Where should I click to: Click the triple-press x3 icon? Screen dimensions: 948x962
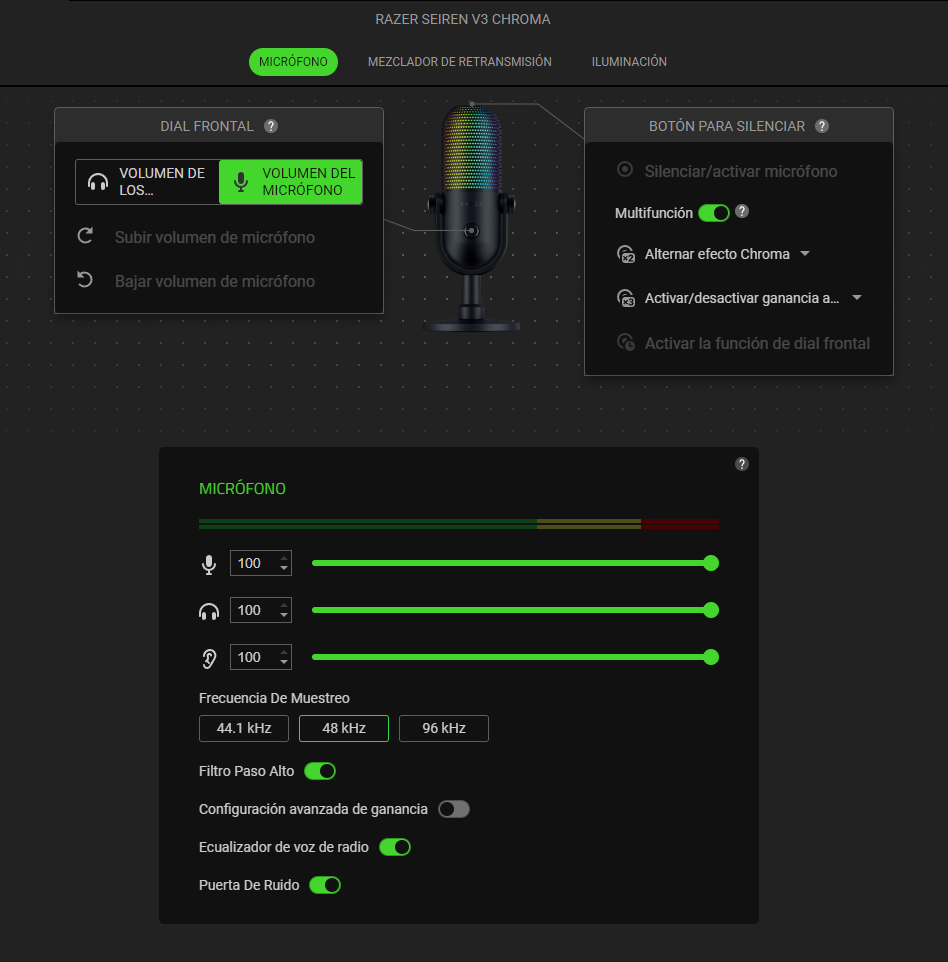(x=625, y=298)
